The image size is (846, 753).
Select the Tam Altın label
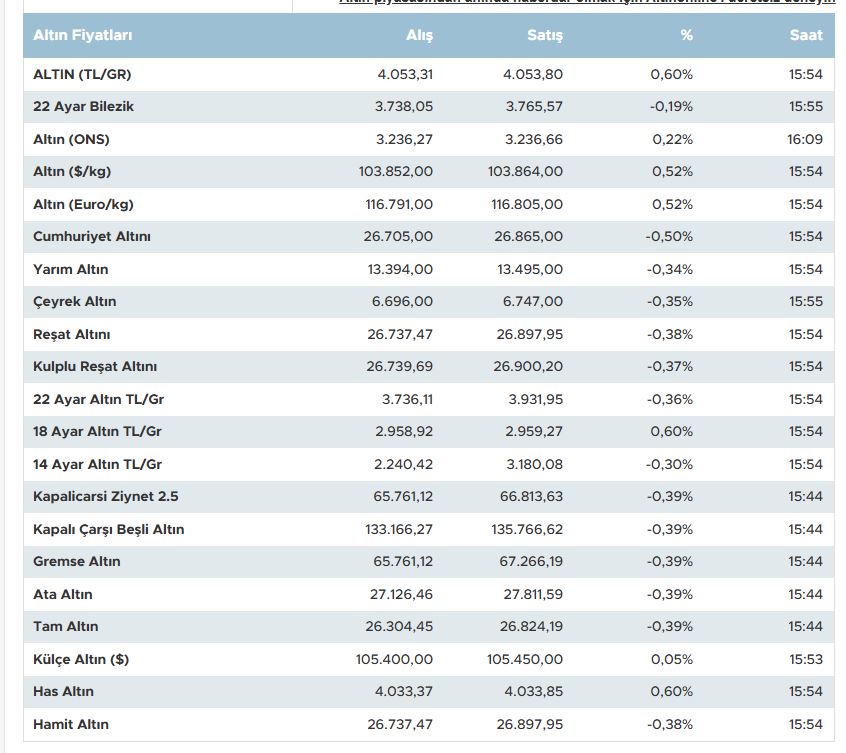coord(65,626)
